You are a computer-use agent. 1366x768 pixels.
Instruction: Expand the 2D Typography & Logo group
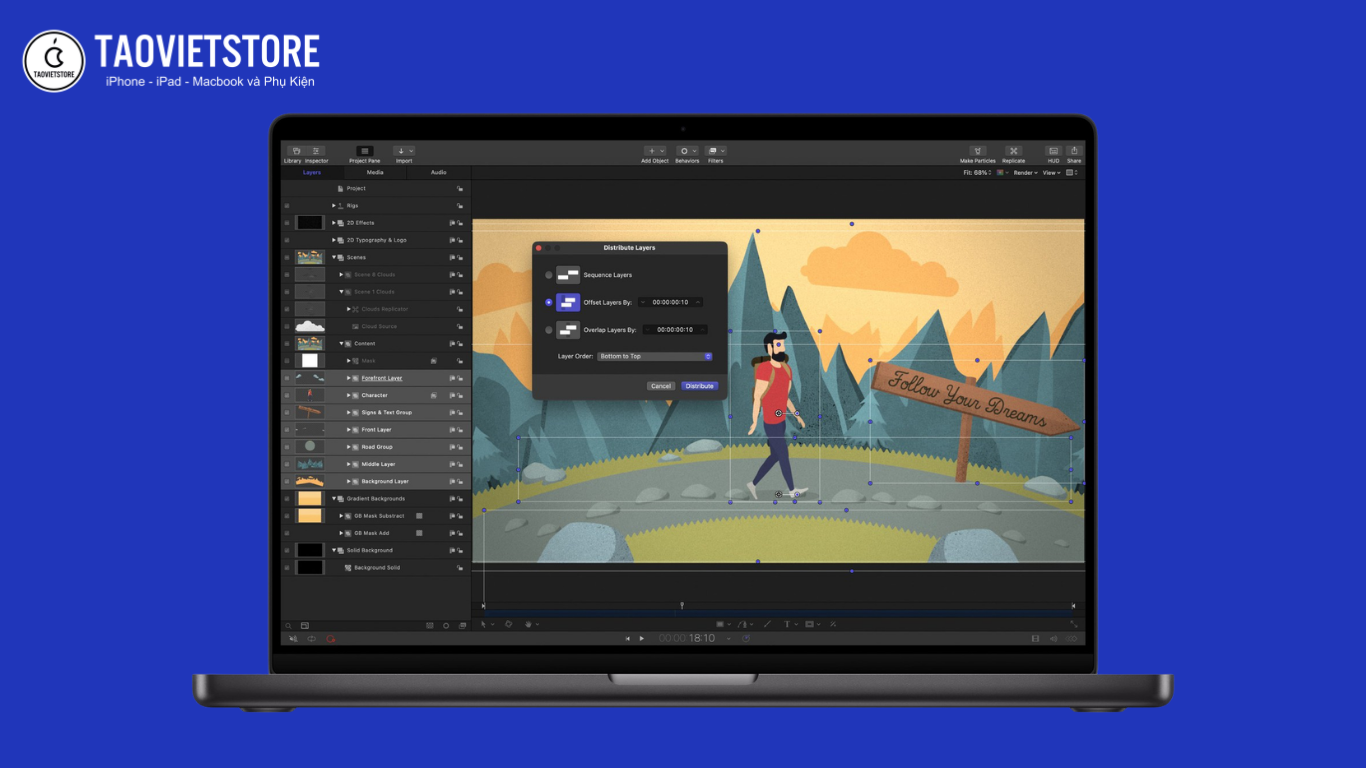pyautogui.click(x=334, y=240)
